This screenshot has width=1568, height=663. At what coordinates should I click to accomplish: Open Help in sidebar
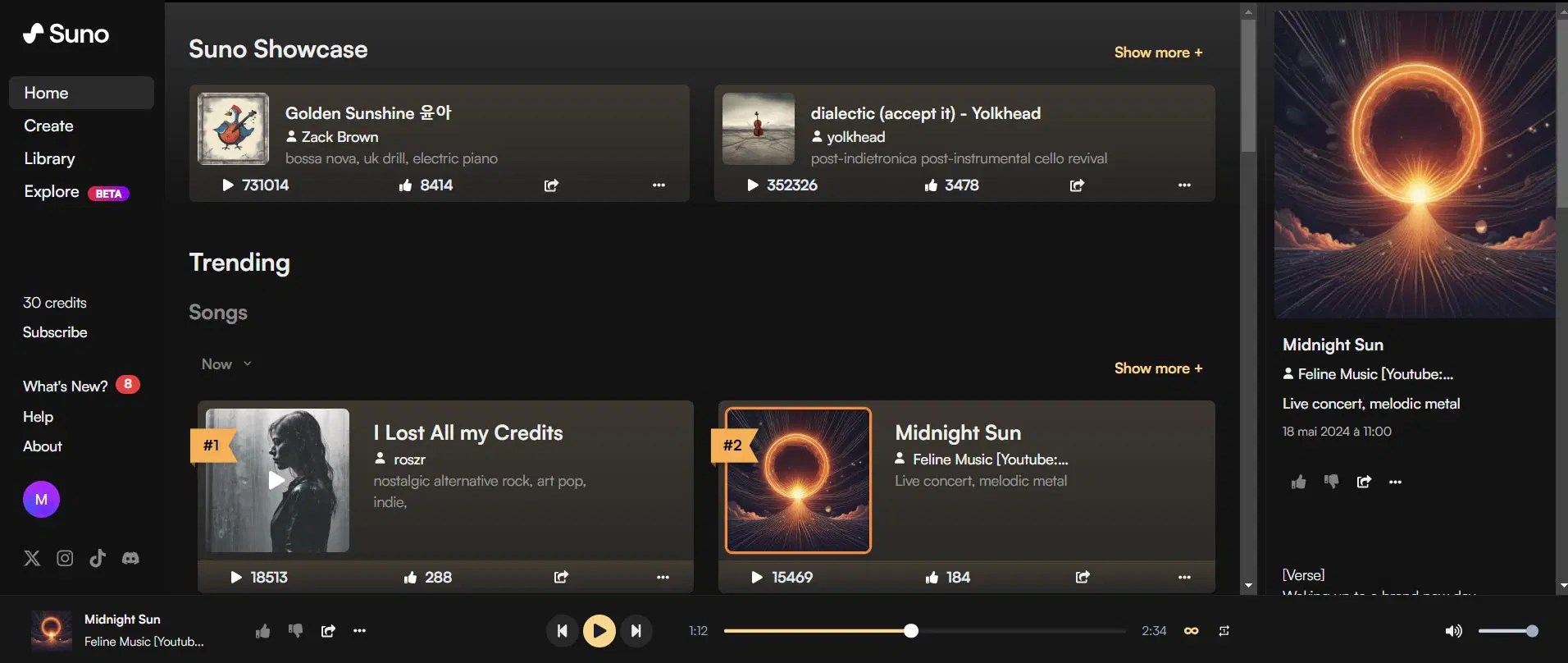[x=38, y=417]
